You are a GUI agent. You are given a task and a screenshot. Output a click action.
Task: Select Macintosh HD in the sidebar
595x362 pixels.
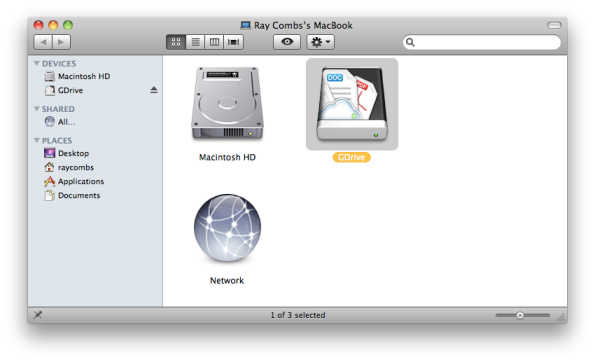pyautogui.click(x=77, y=76)
